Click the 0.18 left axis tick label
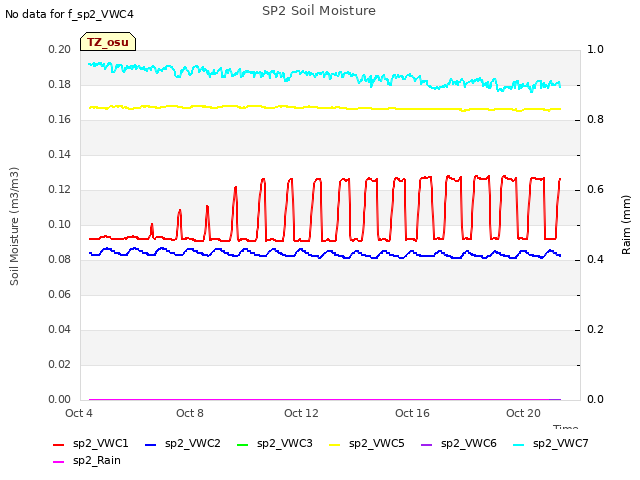This screenshot has width=640, height=480. [x=60, y=84]
